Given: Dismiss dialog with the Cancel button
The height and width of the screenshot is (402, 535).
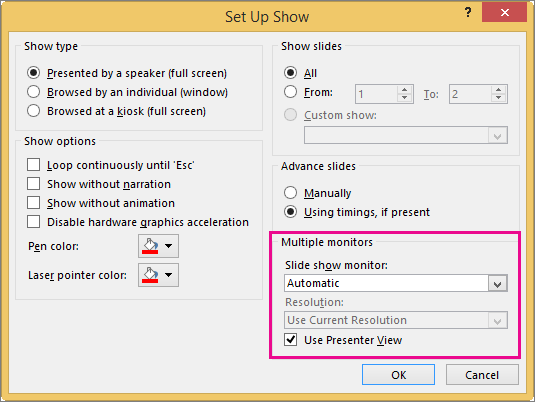Looking at the screenshot, I should point(482,375).
